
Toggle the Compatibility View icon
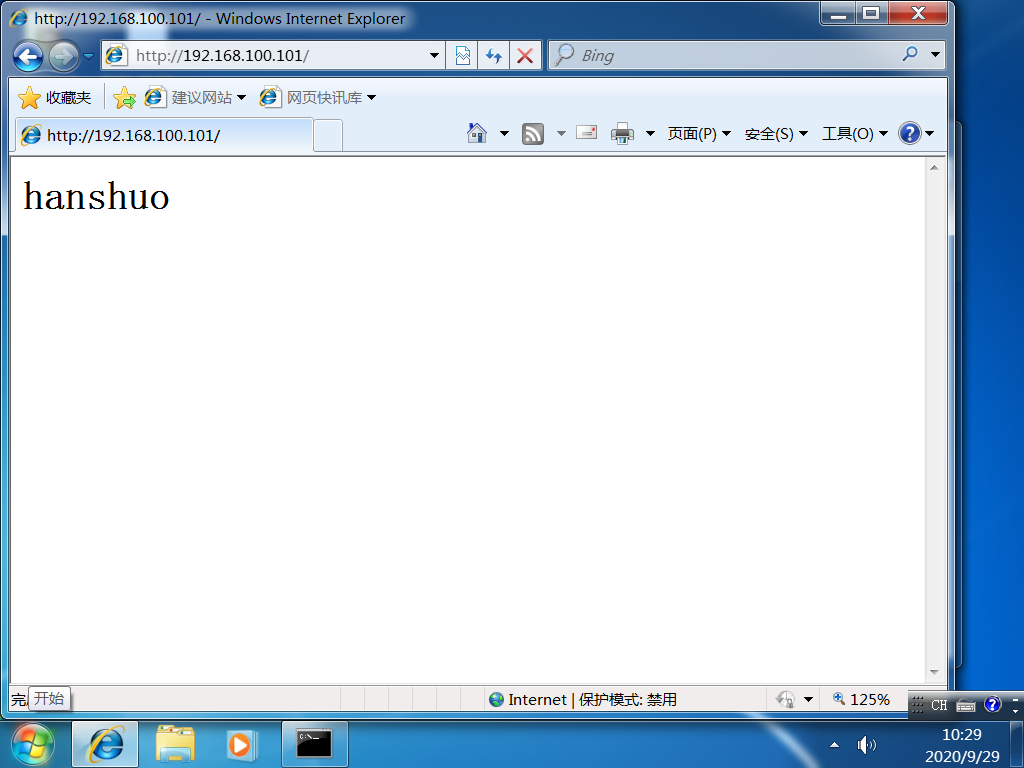[462, 56]
